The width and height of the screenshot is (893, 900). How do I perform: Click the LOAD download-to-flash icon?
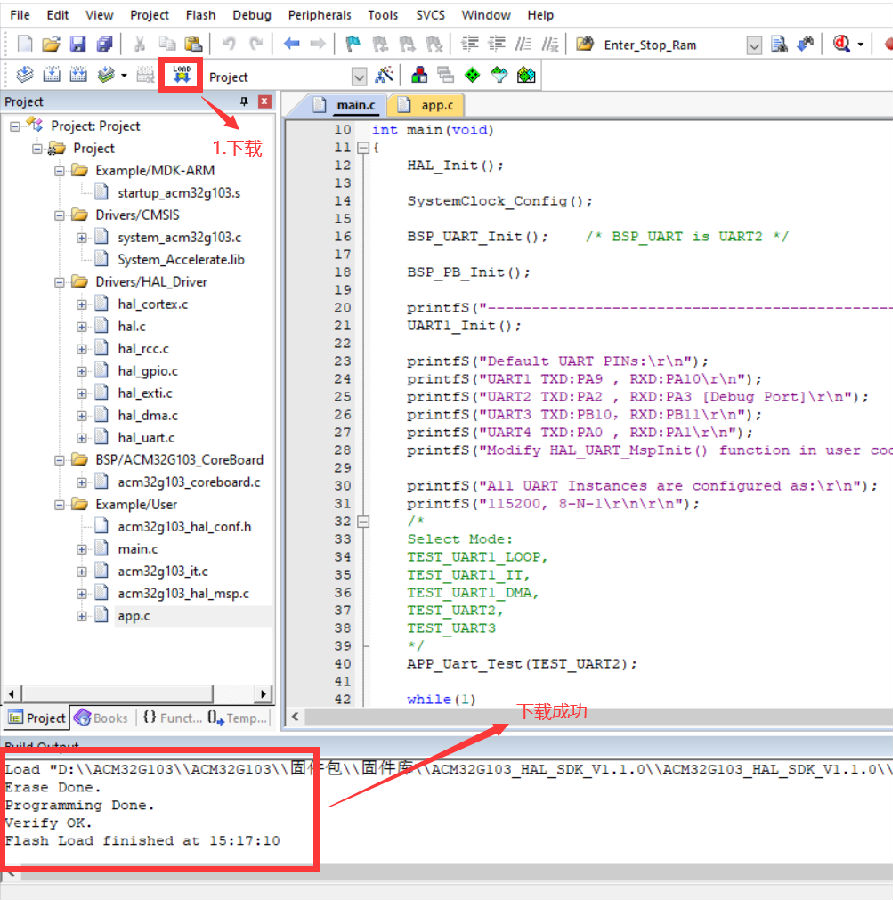[x=181, y=76]
